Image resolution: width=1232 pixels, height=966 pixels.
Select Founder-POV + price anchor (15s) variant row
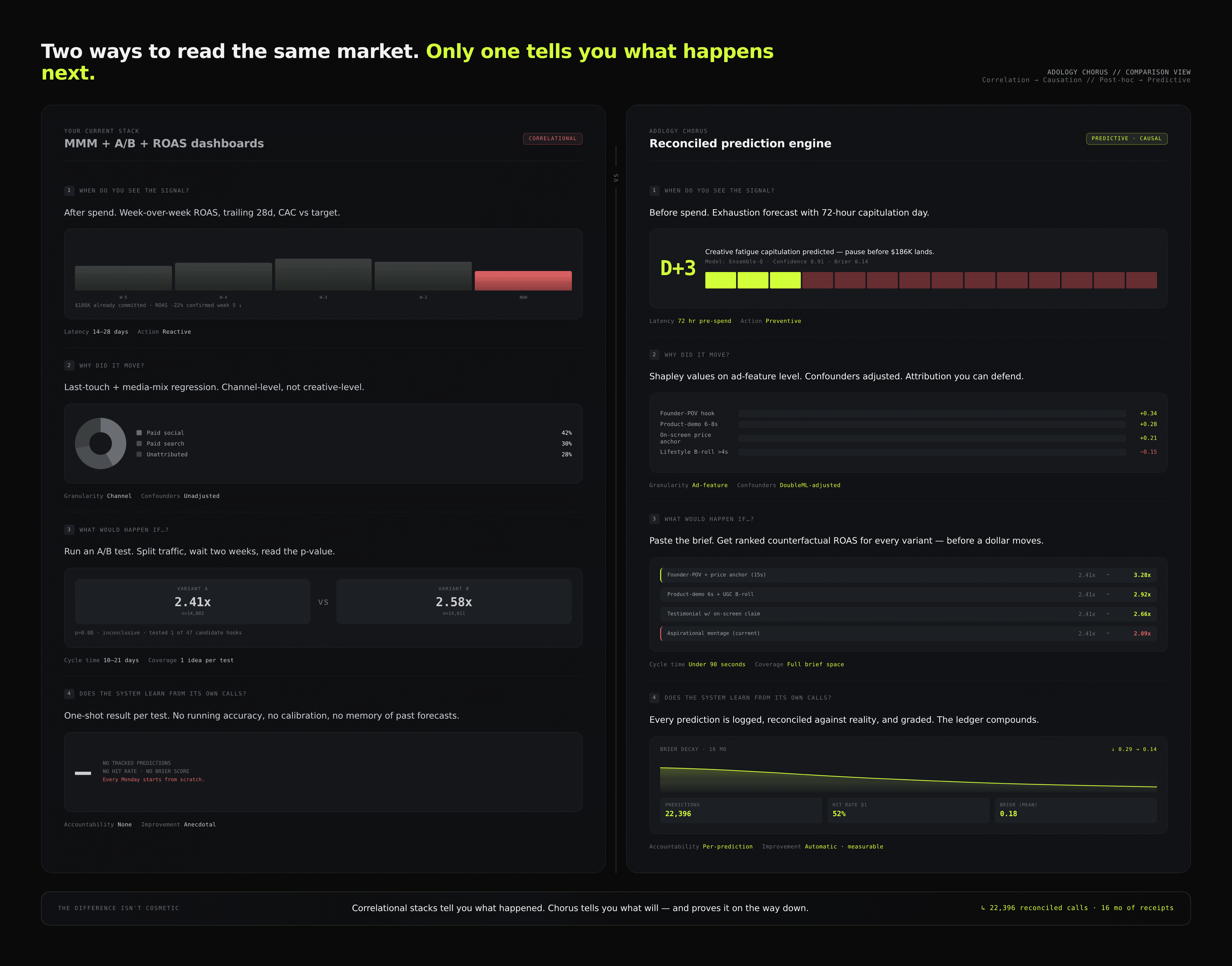(908, 575)
